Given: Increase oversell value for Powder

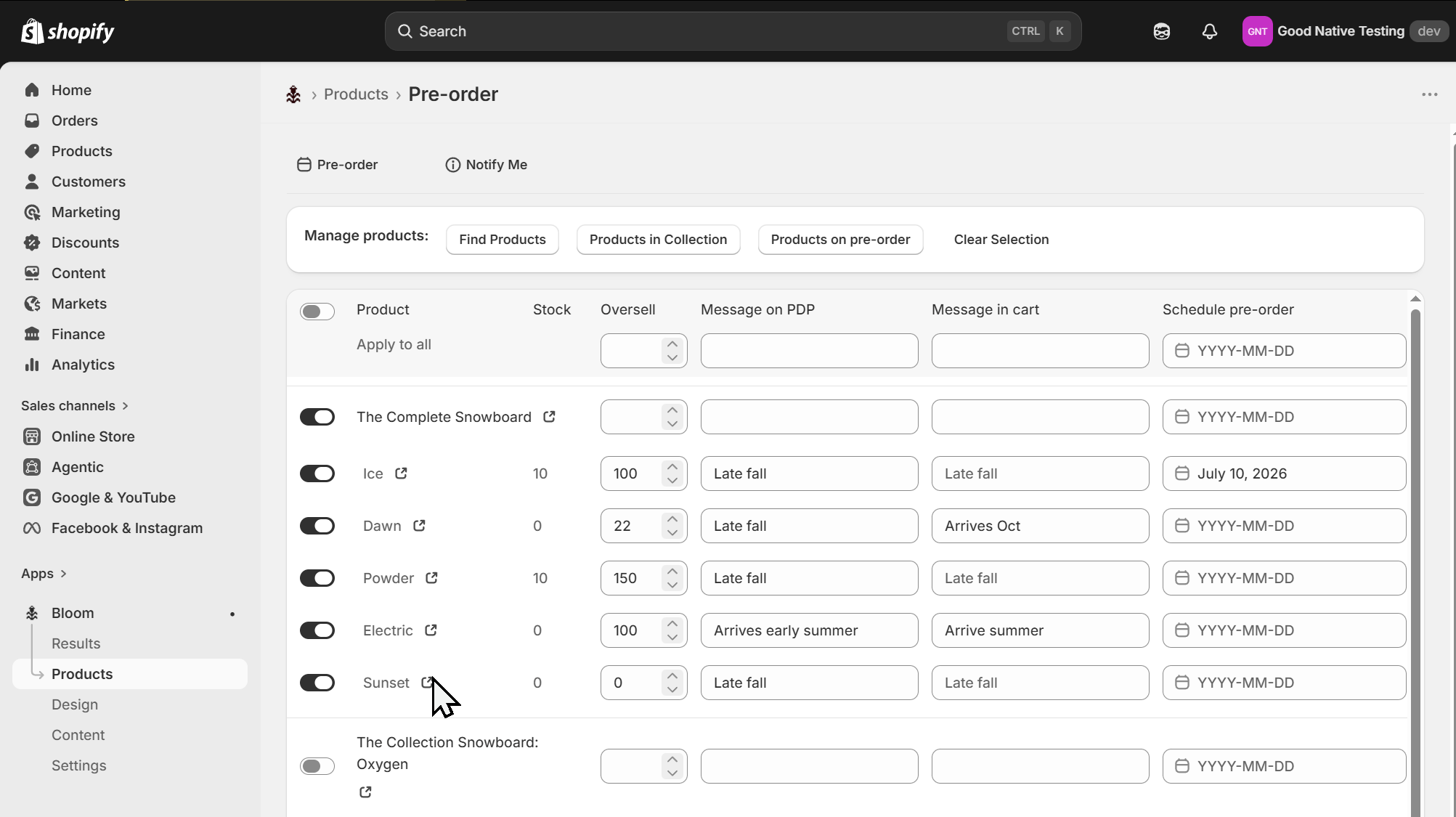Looking at the screenshot, I should pos(672,572).
